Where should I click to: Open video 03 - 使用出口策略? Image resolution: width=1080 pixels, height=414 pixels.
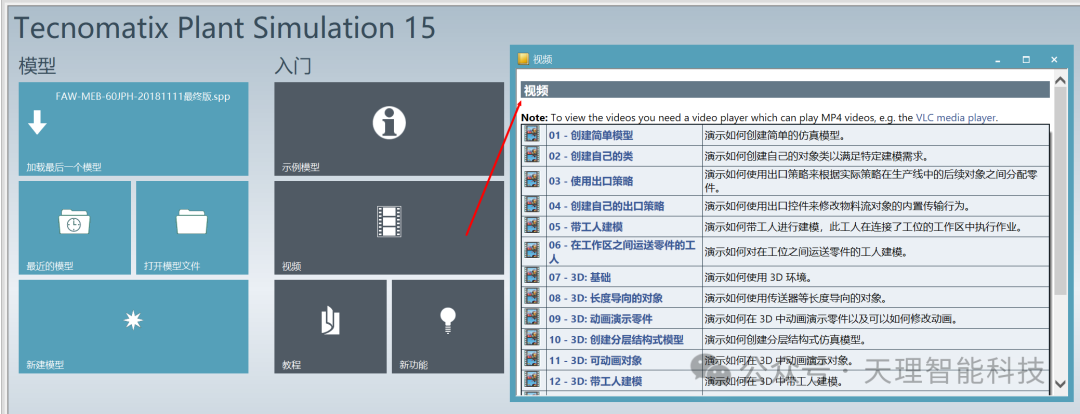[590, 182]
